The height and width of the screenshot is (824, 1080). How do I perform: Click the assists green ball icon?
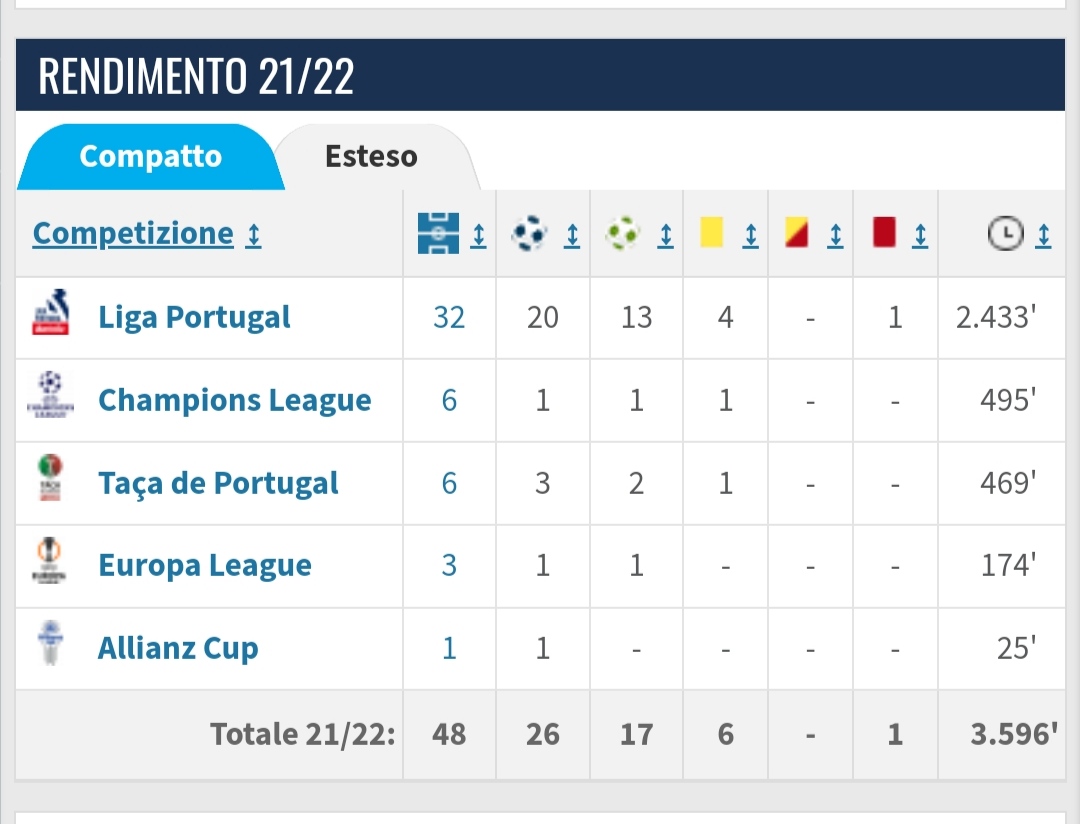(623, 233)
